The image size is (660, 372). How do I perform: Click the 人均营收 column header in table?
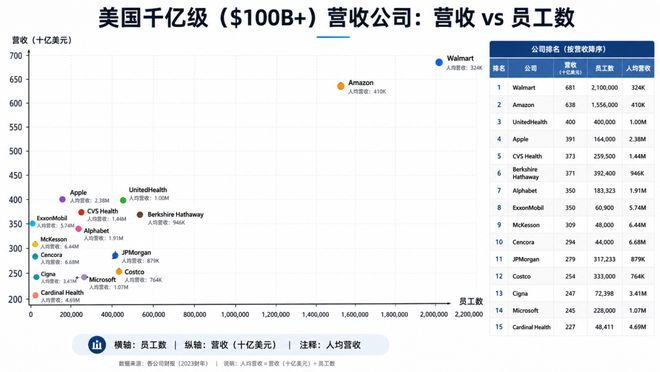pyautogui.click(x=638, y=68)
